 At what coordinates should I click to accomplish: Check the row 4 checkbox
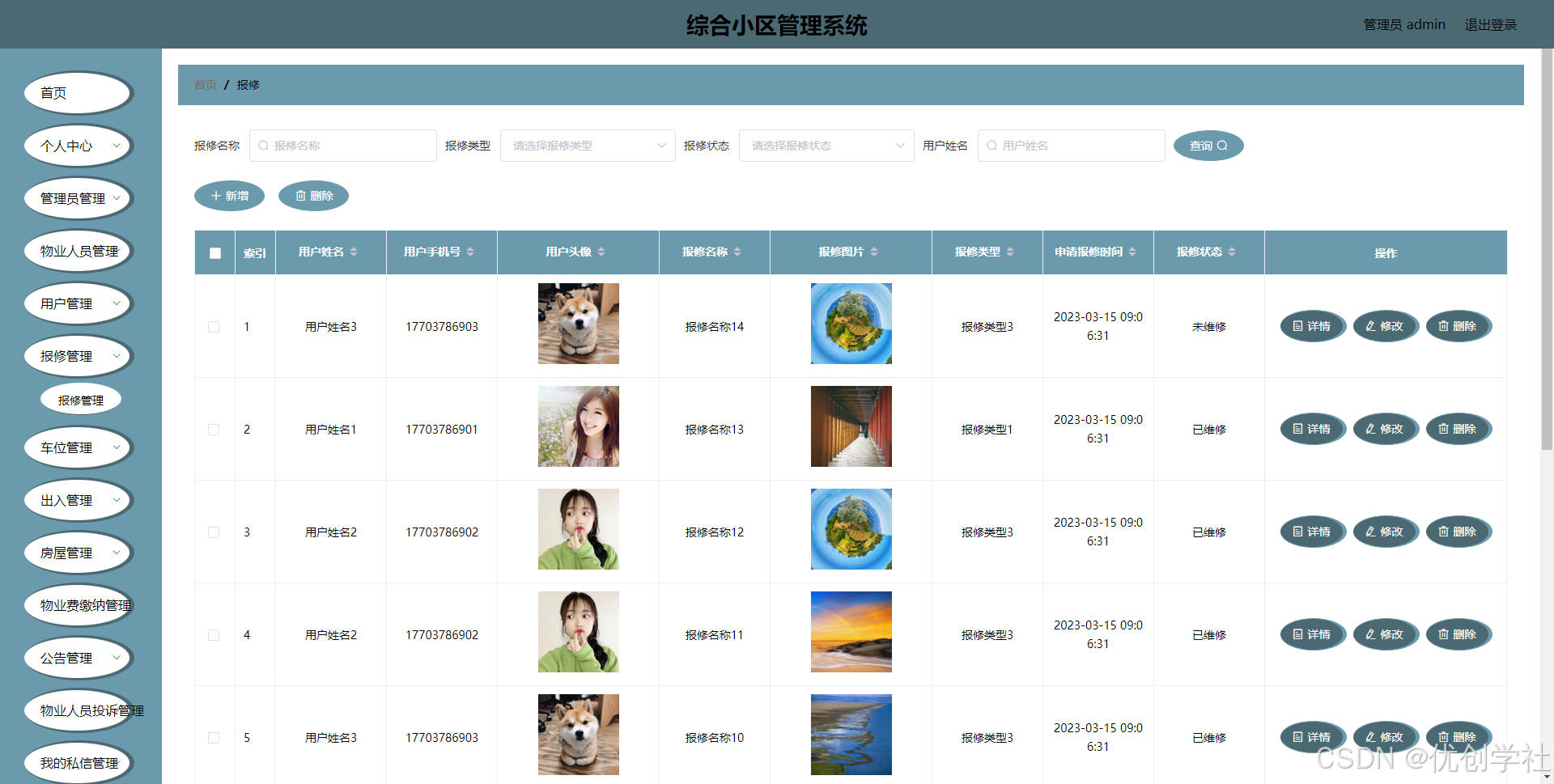214,635
